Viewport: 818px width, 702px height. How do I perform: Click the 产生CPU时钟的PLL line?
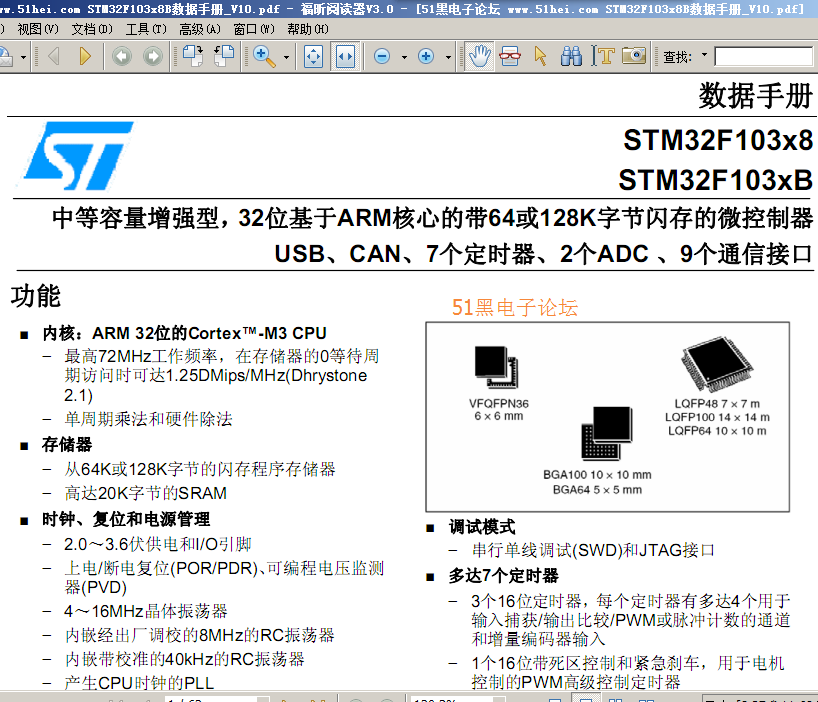coord(139,683)
